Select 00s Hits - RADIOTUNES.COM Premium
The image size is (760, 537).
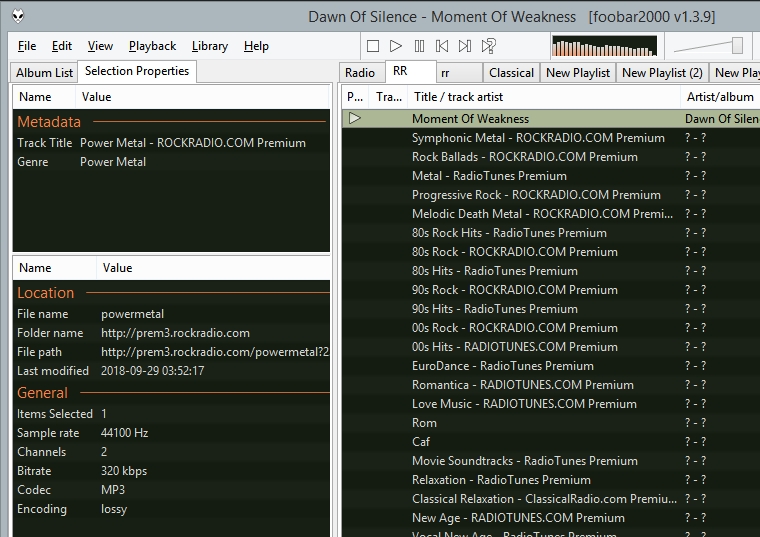(x=551, y=347)
